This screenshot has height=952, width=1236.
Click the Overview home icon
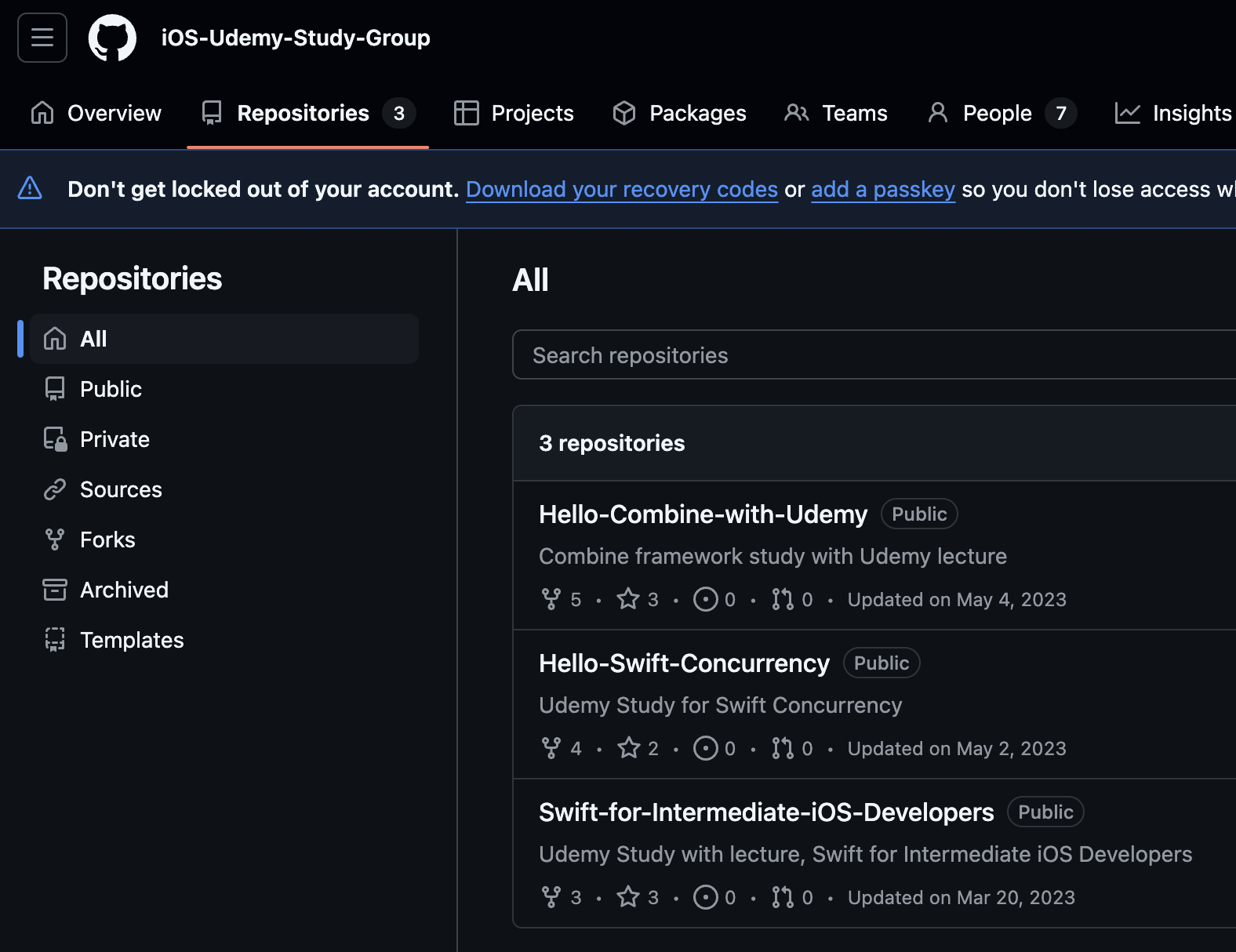[42, 113]
